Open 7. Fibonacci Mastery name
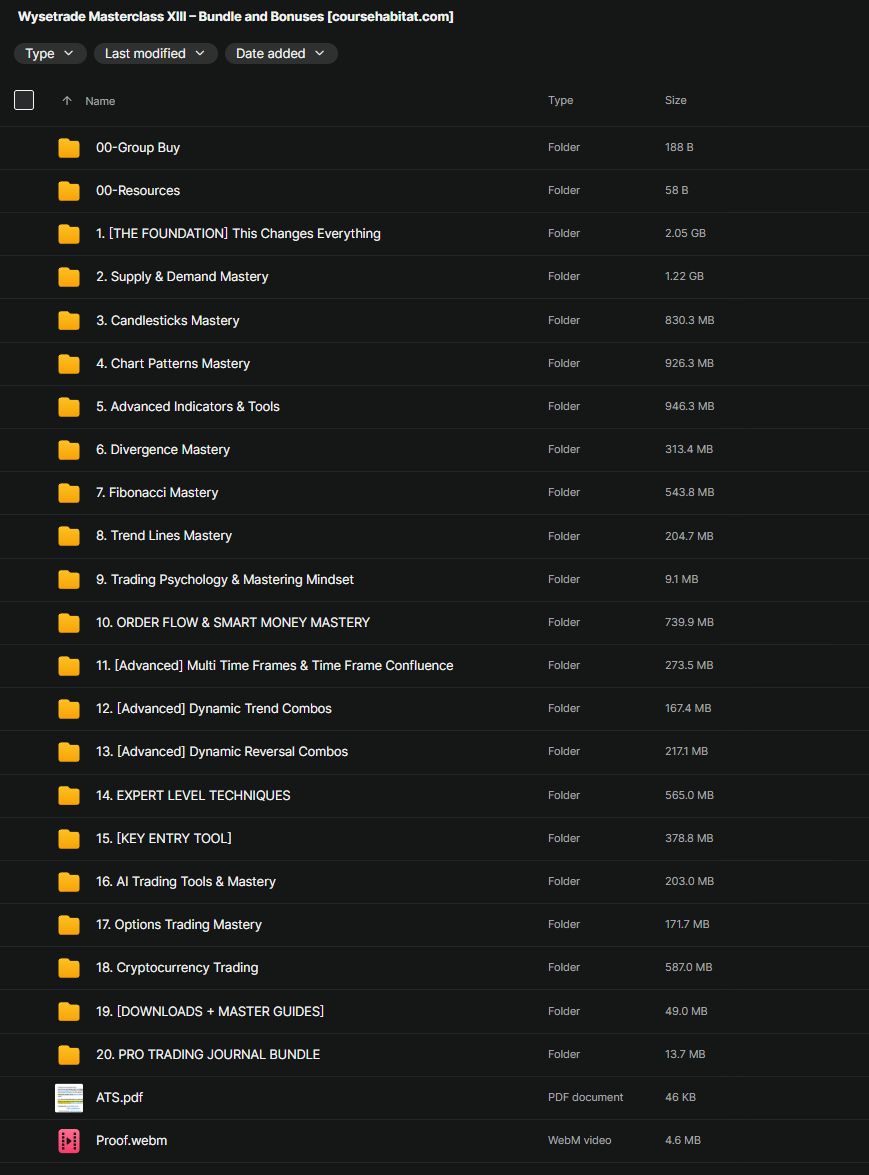Image resolution: width=869 pixels, height=1175 pixels. coord(157,492)
